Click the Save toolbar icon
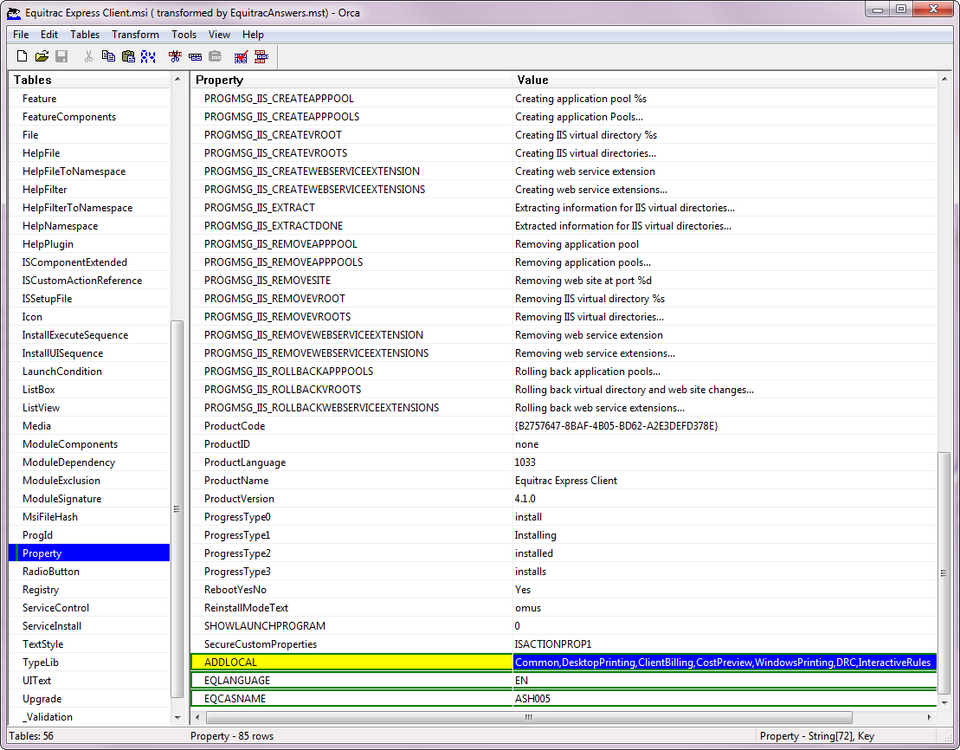This screenshot has width=960, height=750. [x=61, y=57]
